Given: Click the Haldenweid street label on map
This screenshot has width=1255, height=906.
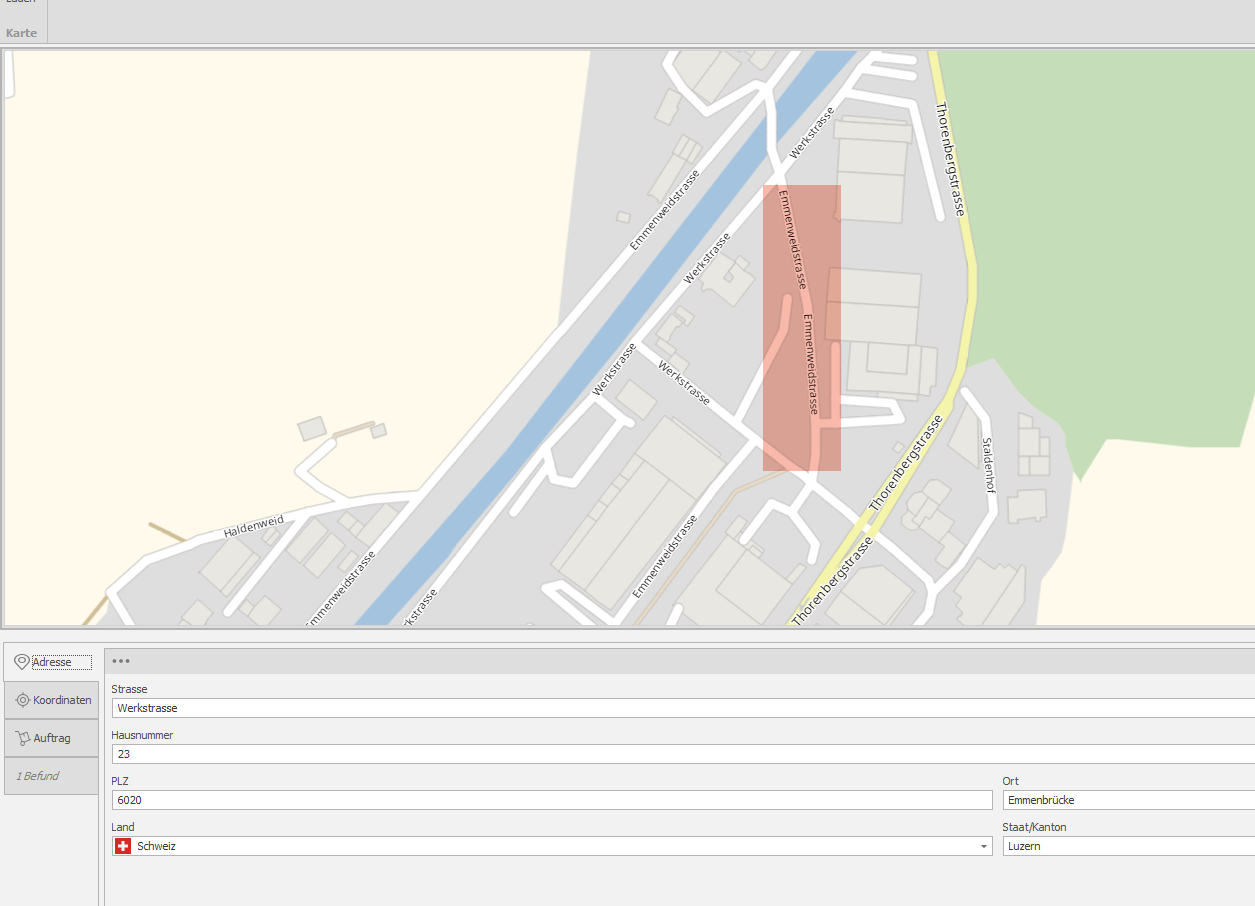Looking at the screenshot, I should pos(254,526).
